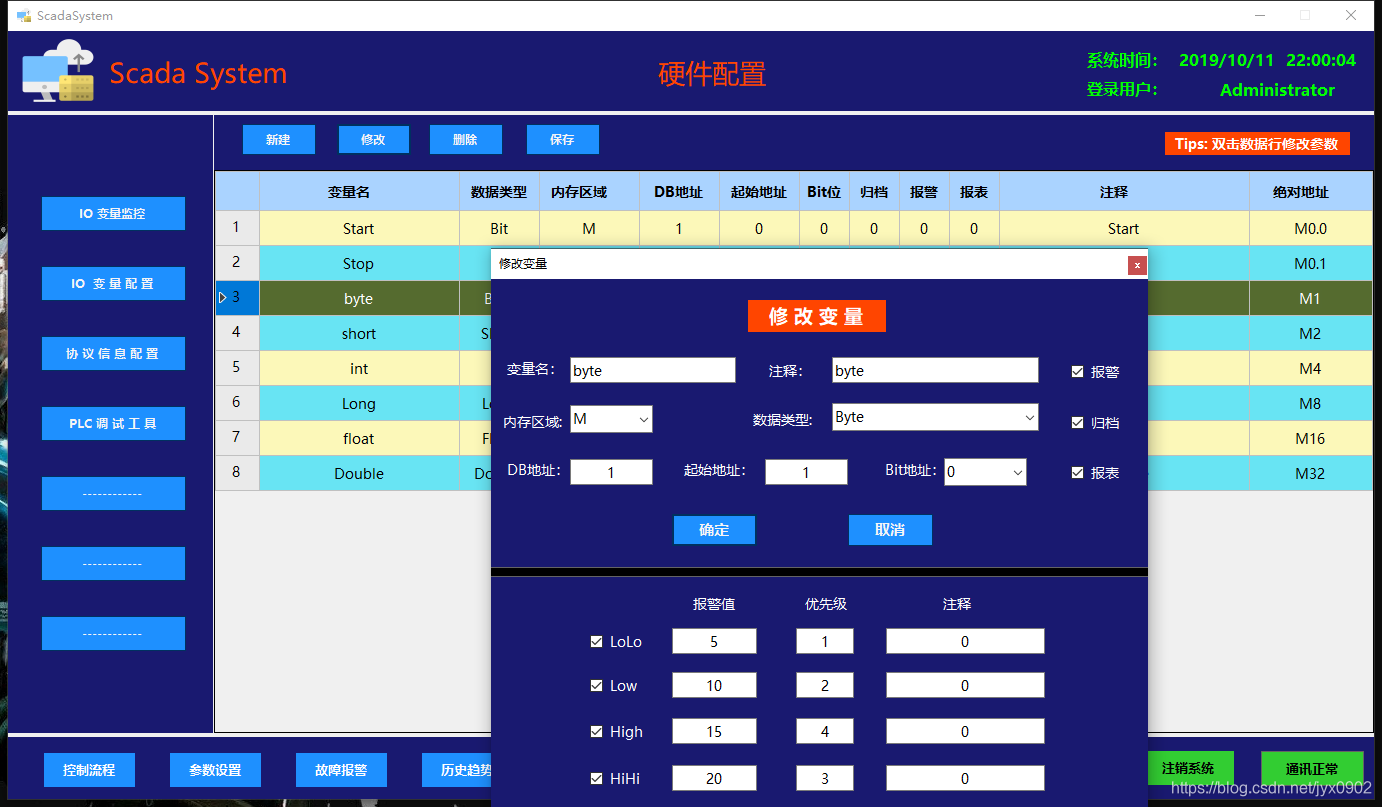Uncheck the LoLo alarm checkbox

pyautogui.click(x=597, y=641)
